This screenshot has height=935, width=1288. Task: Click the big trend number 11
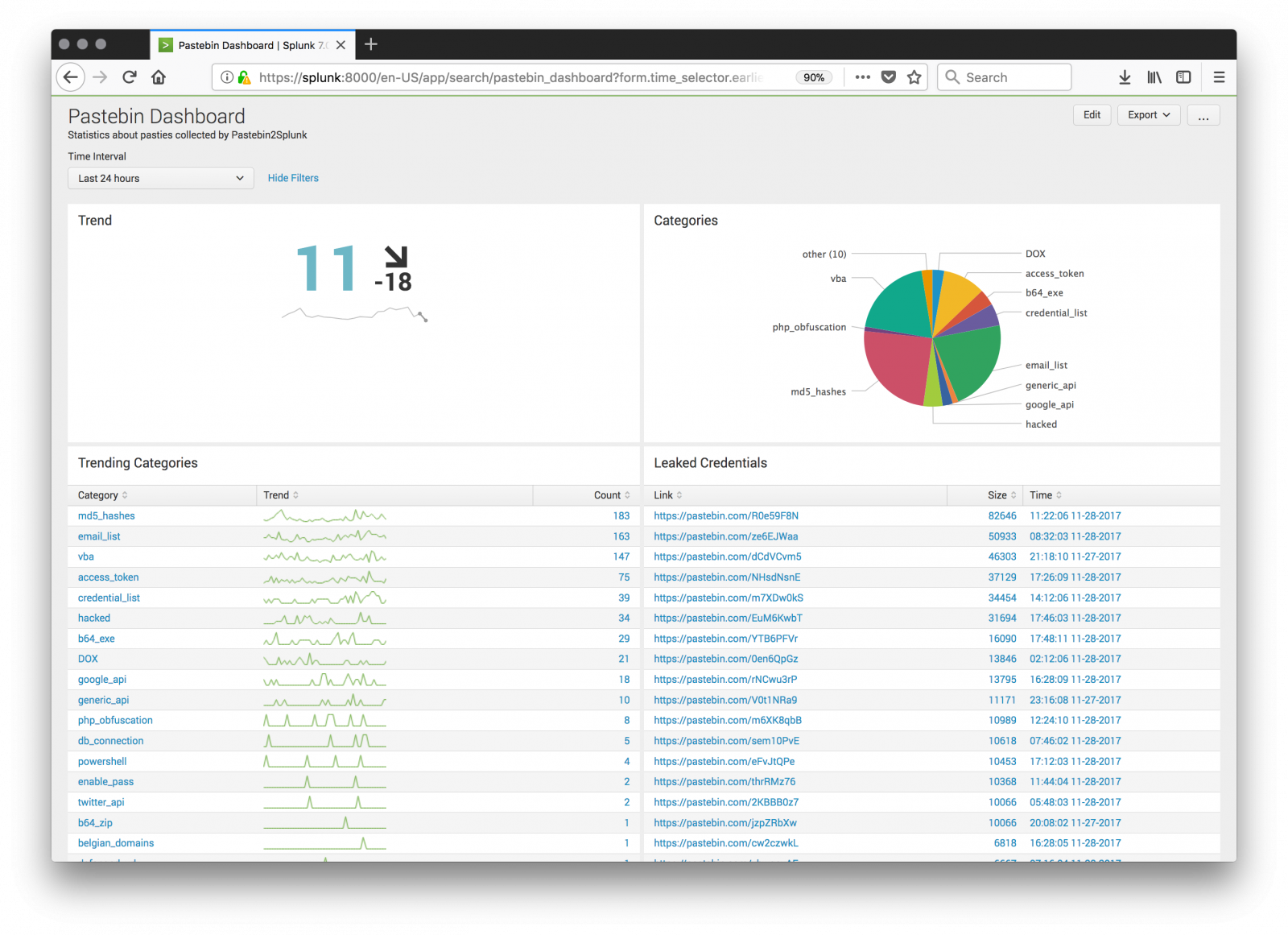pyautogui.click(x=326, y=268)
